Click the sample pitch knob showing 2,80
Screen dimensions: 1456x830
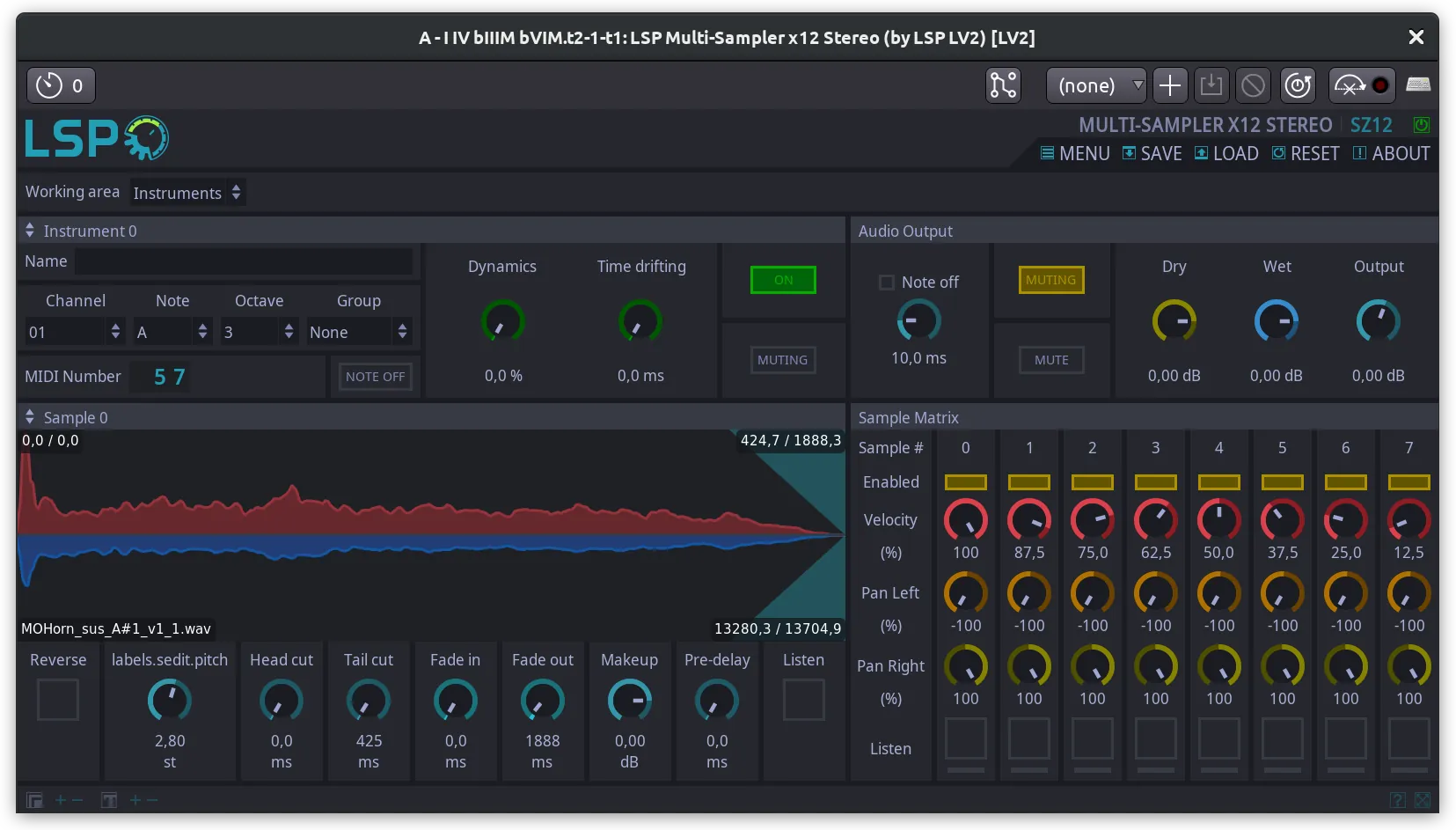coord(170,701)
